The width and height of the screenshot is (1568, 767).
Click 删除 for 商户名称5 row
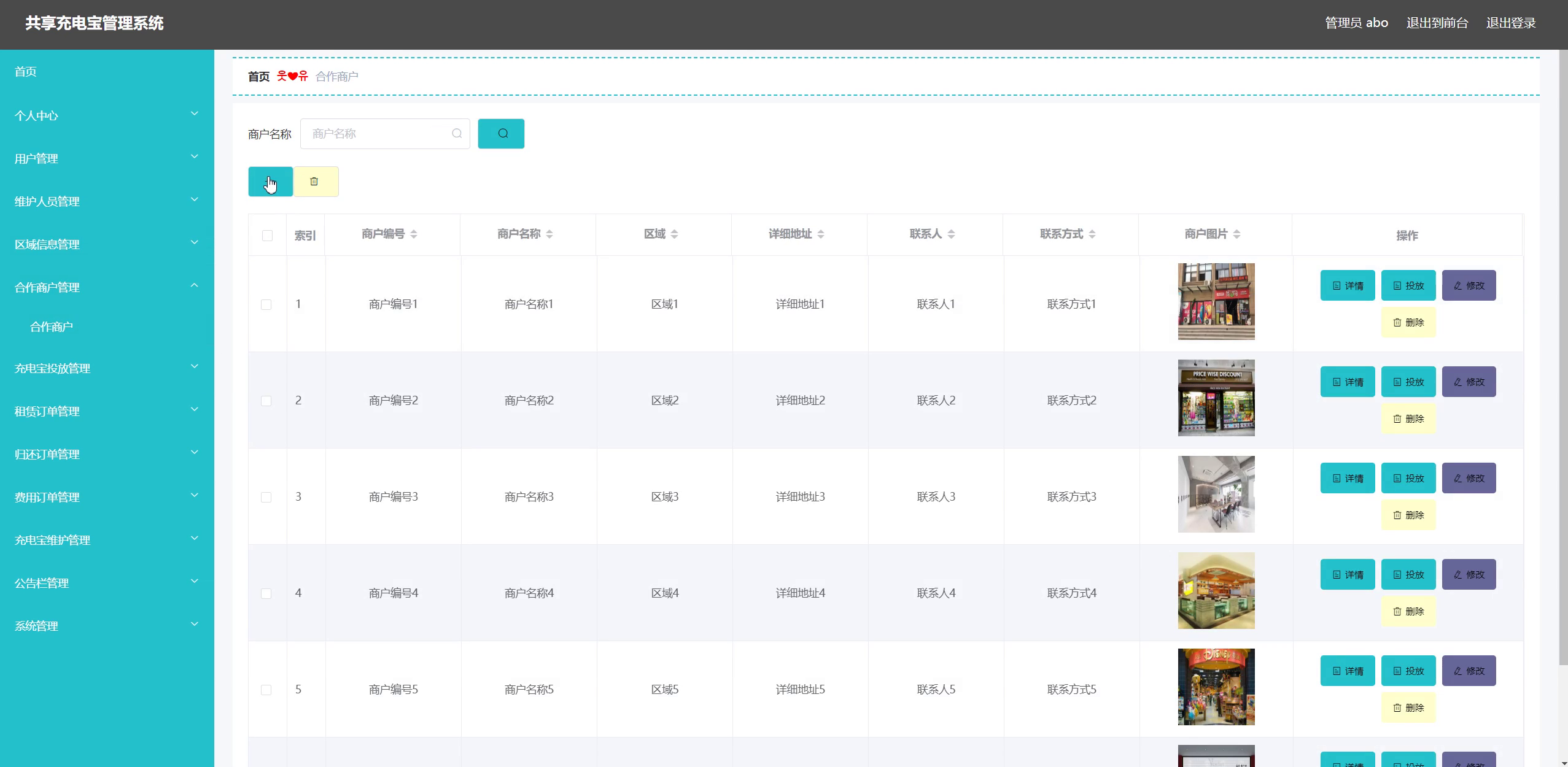coord(1408,707)
